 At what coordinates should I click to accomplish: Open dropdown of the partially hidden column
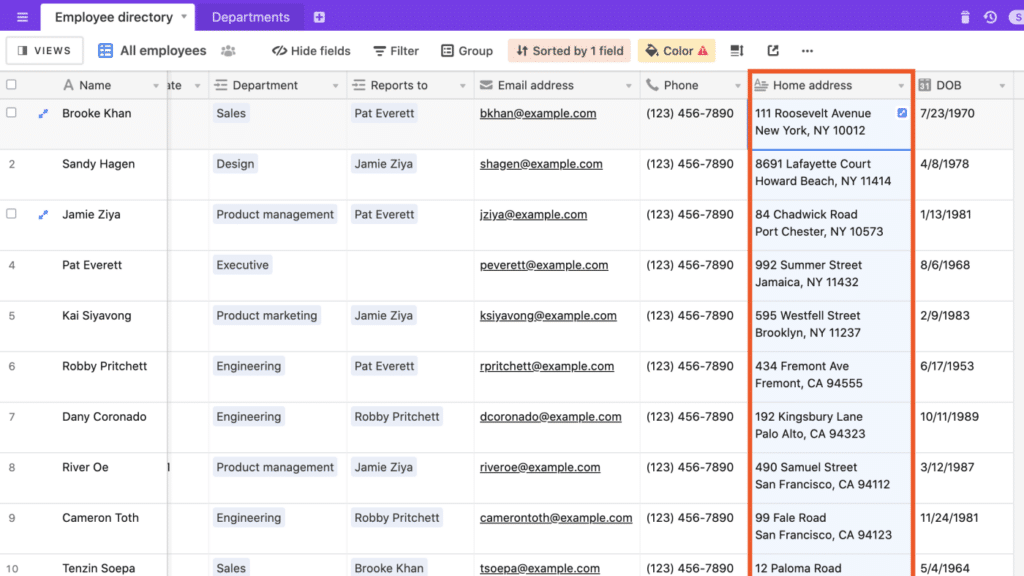197,86
